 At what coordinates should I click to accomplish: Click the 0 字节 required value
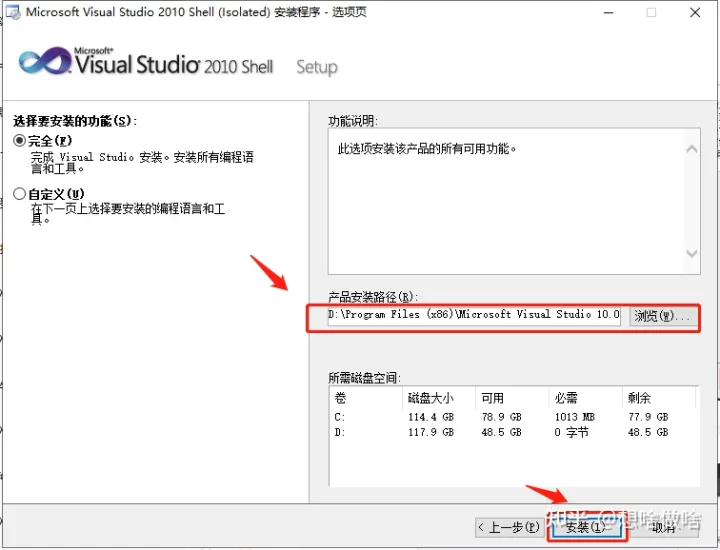[571, 432]
